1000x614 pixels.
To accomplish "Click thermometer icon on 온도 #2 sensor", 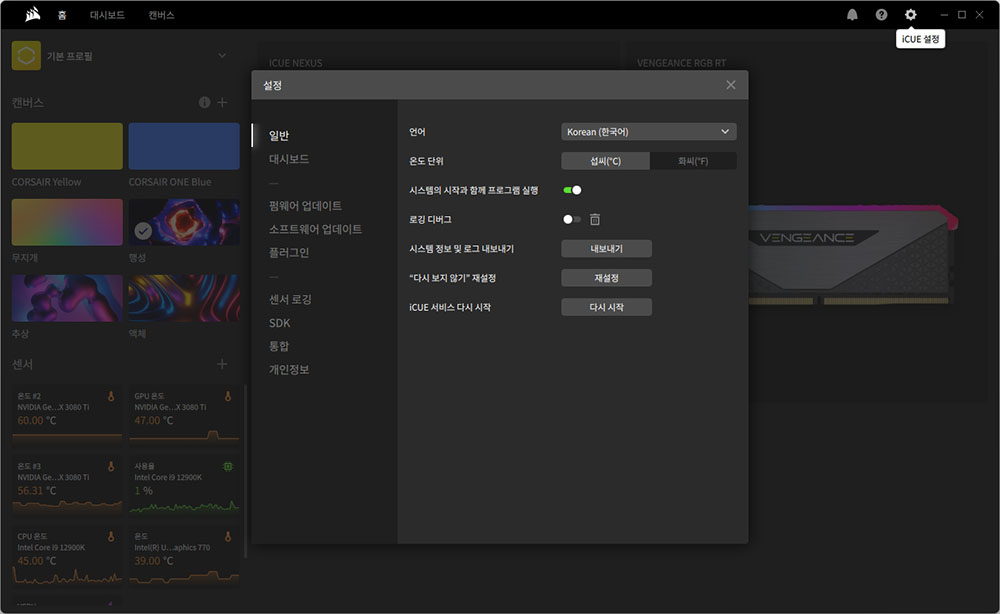I will 111,397.
